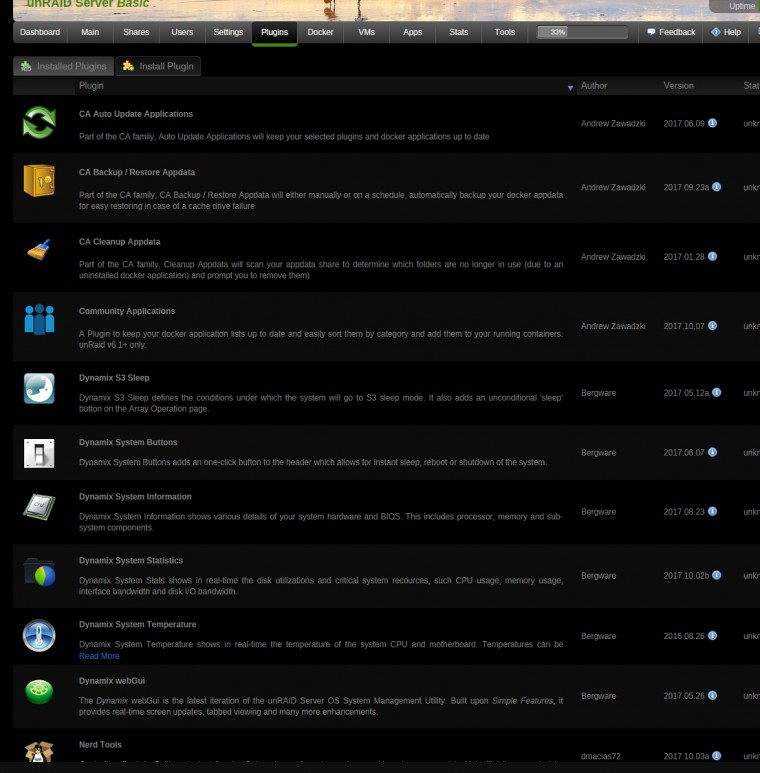Open the Docker page
760x773 pixels.
coord(320,32)
